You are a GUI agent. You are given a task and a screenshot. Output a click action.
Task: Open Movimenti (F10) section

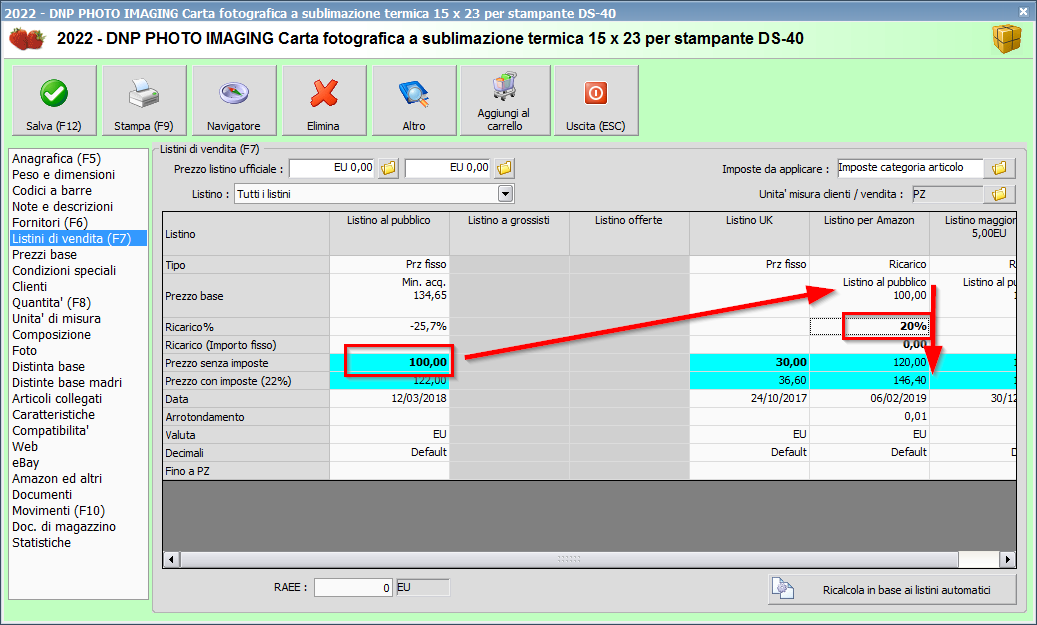58,511
